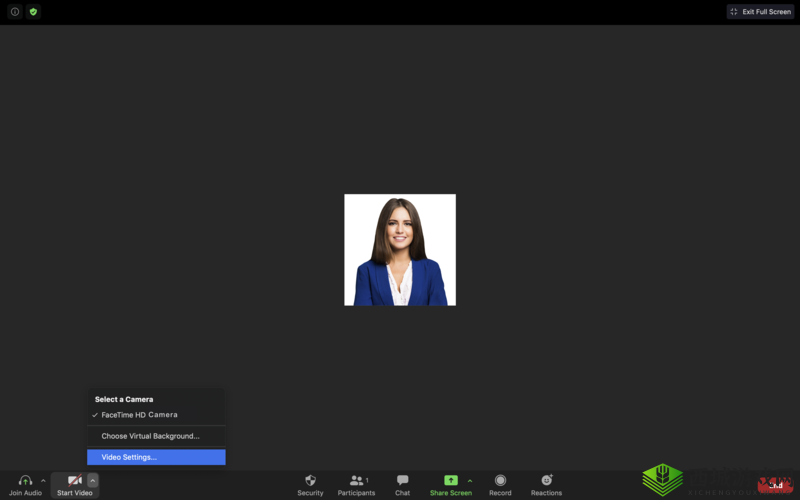The height and width of the screenshot is (500, 800).
Task: Click the meeting information icon
Action: click(x=15, y=12)
